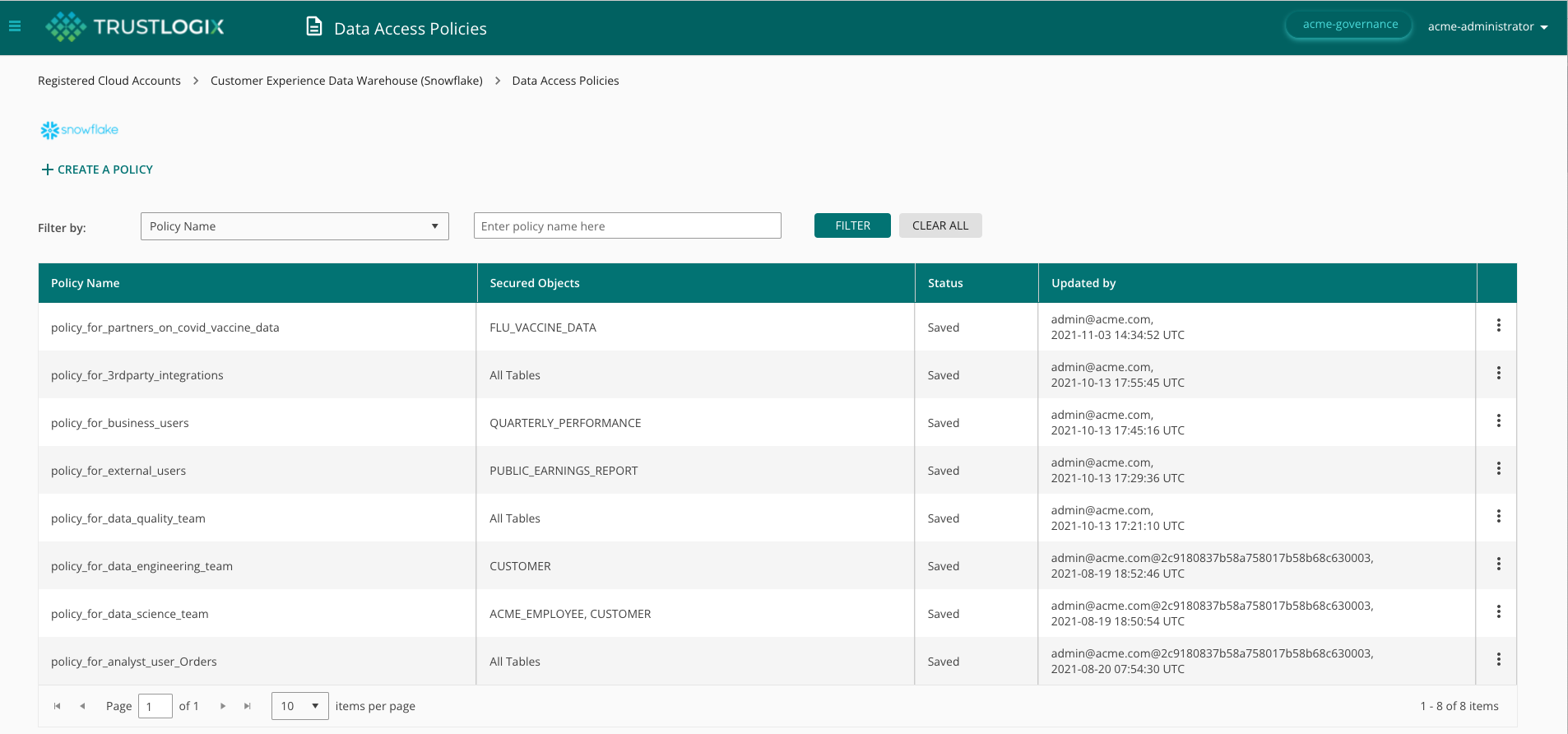
Task: Click timestamp 2021-11-03 14:34:52 UTC cell
Action: 1118,335
